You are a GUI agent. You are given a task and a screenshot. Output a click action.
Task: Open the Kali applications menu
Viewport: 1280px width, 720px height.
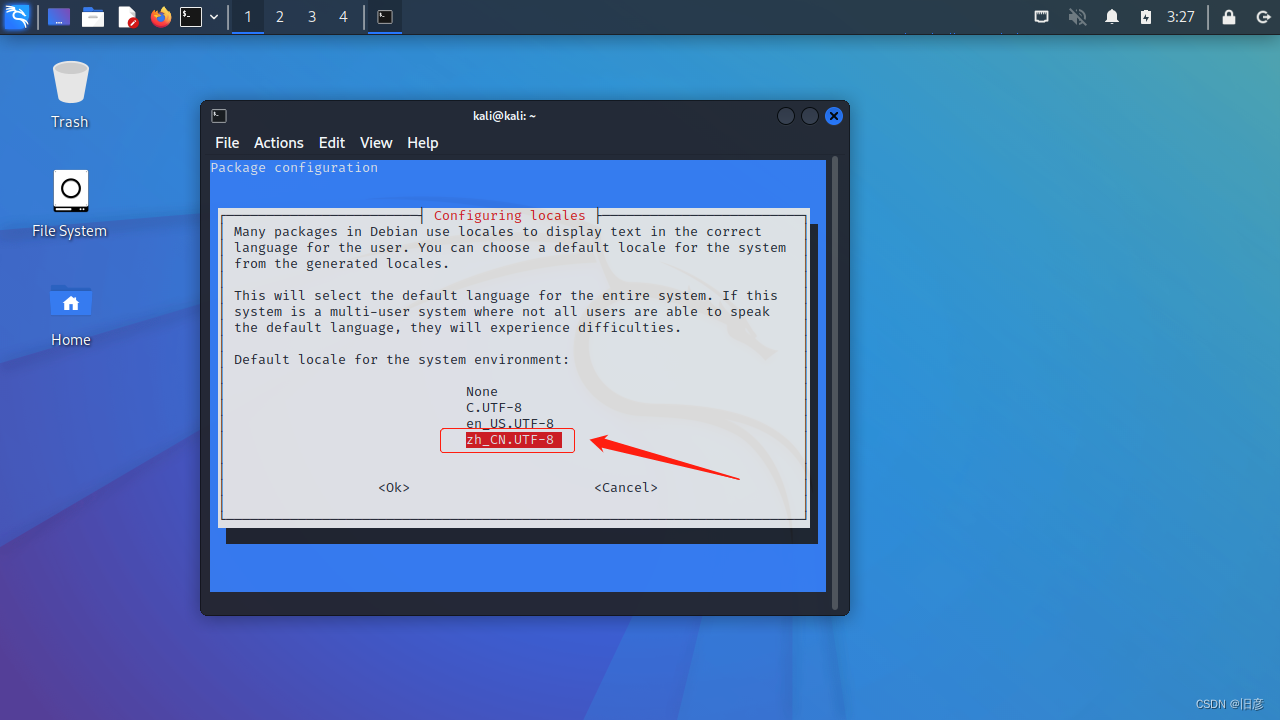[17, 17]
